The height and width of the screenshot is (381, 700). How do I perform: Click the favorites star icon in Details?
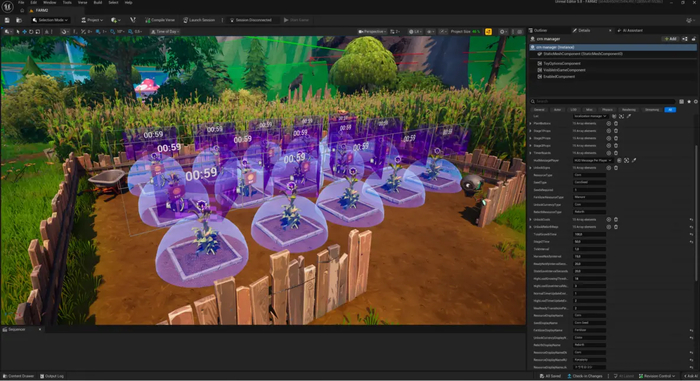[689, 102]
